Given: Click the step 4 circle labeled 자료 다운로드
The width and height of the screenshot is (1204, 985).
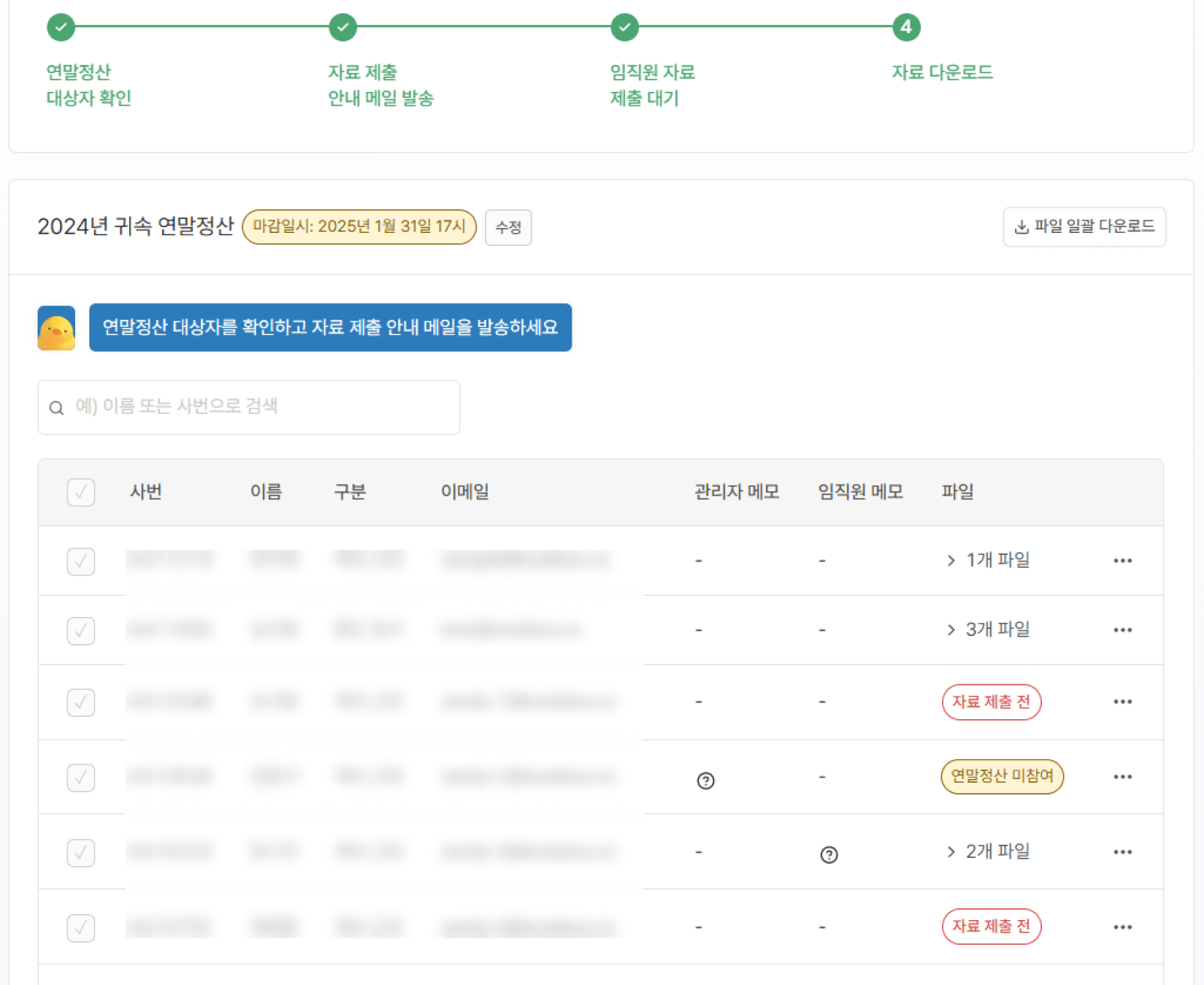Looking at the screenshot, I should [x=906, y=27].
